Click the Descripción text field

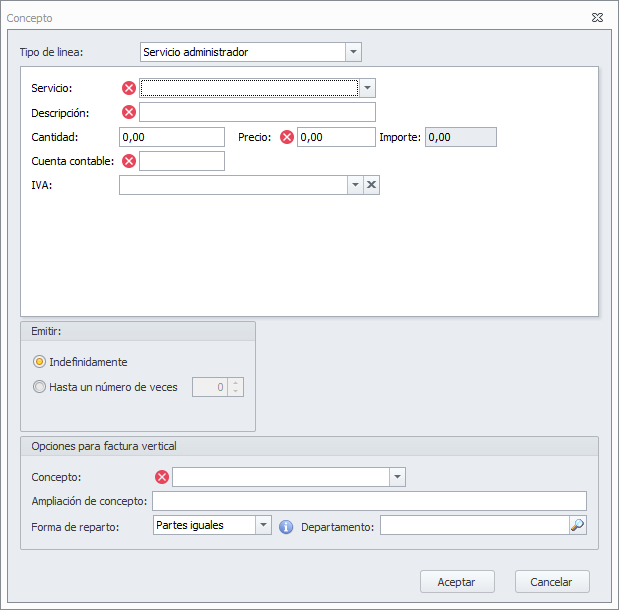[257, 112]
